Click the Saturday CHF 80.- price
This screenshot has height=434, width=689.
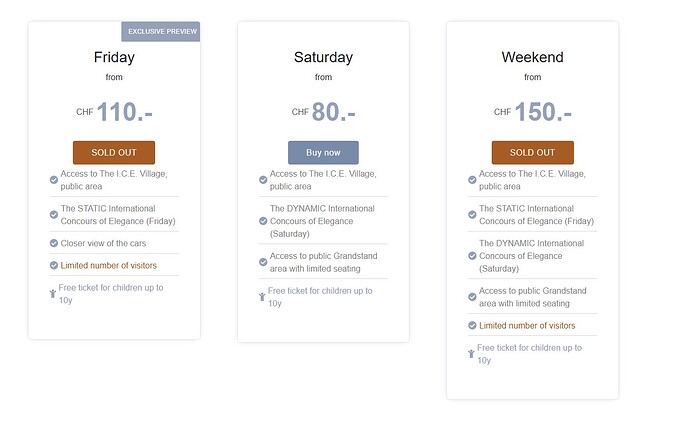coord(323,112)
